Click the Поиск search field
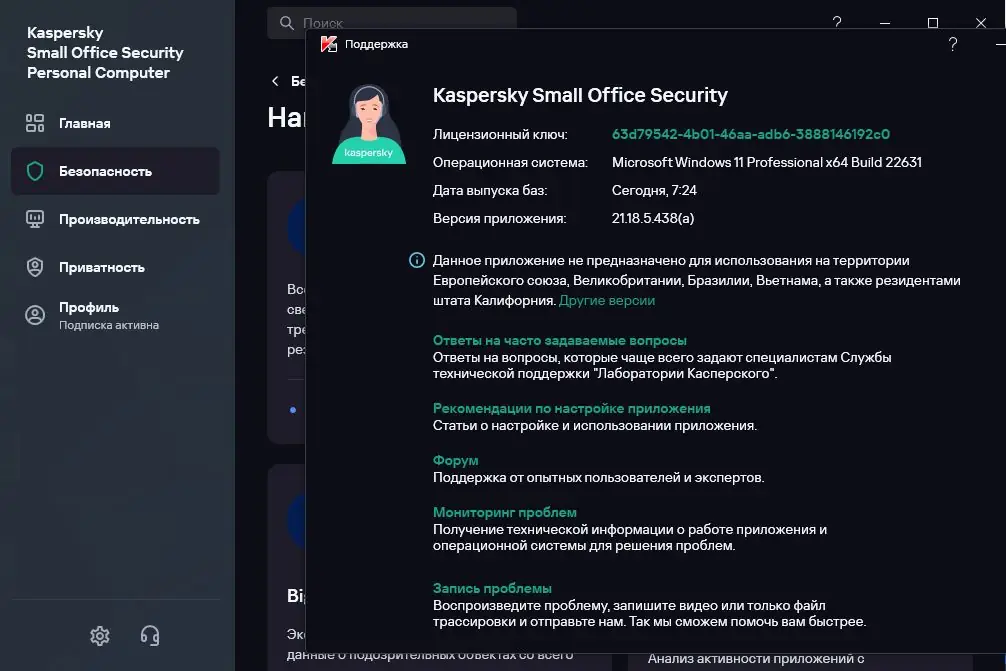The image size is (1006, 671). click(400, 22)
